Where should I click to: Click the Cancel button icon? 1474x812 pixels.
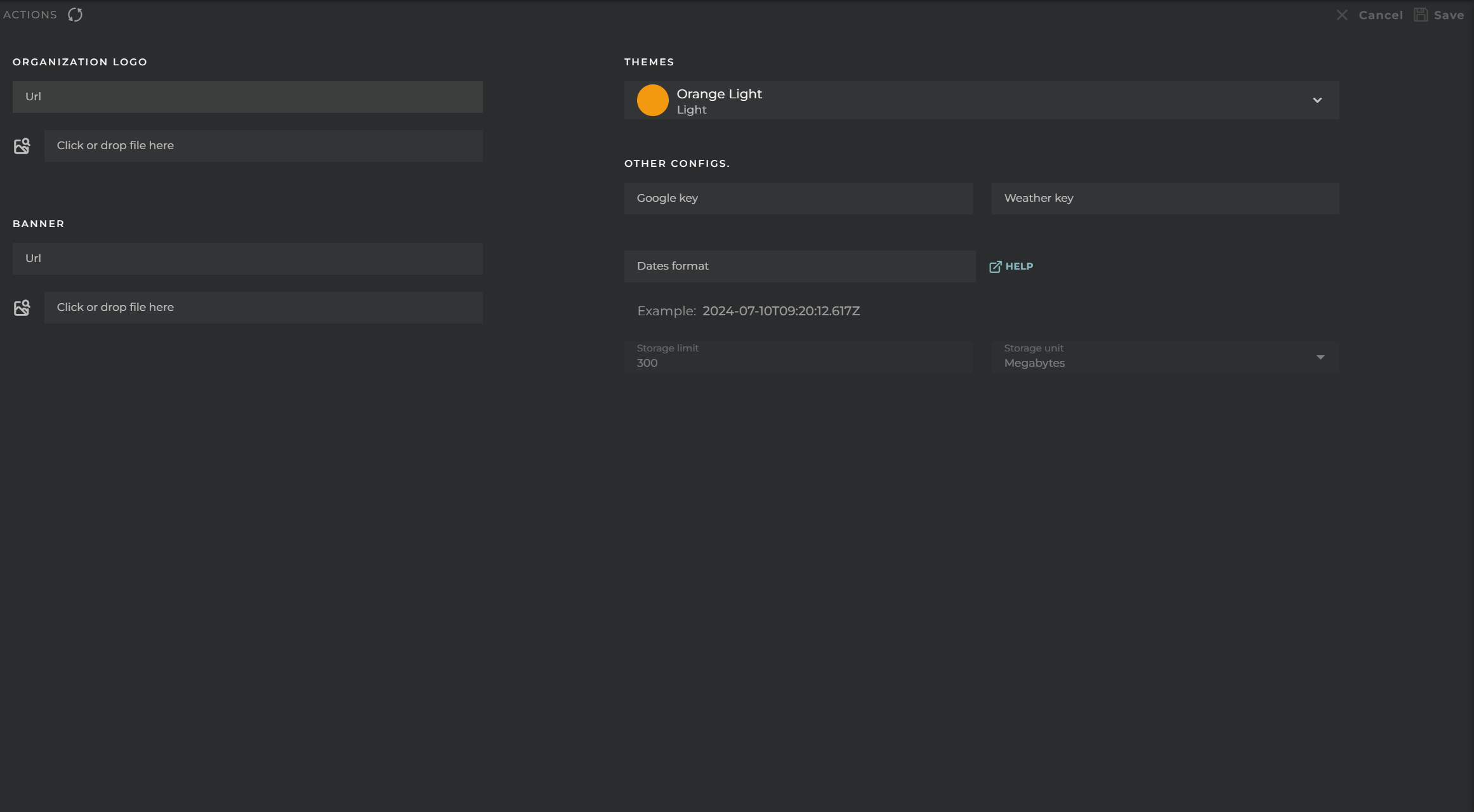coord(1342,14)
